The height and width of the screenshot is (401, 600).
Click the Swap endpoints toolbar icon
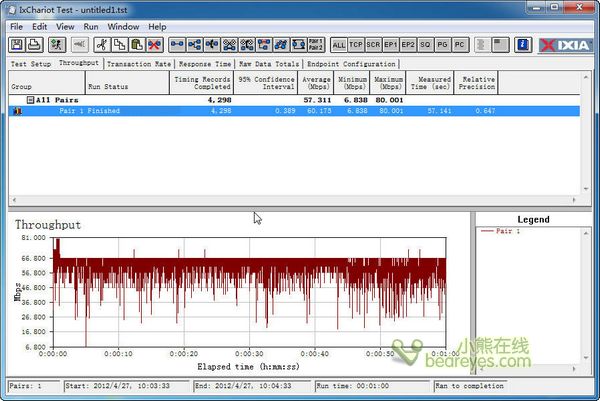pos(298,45)
